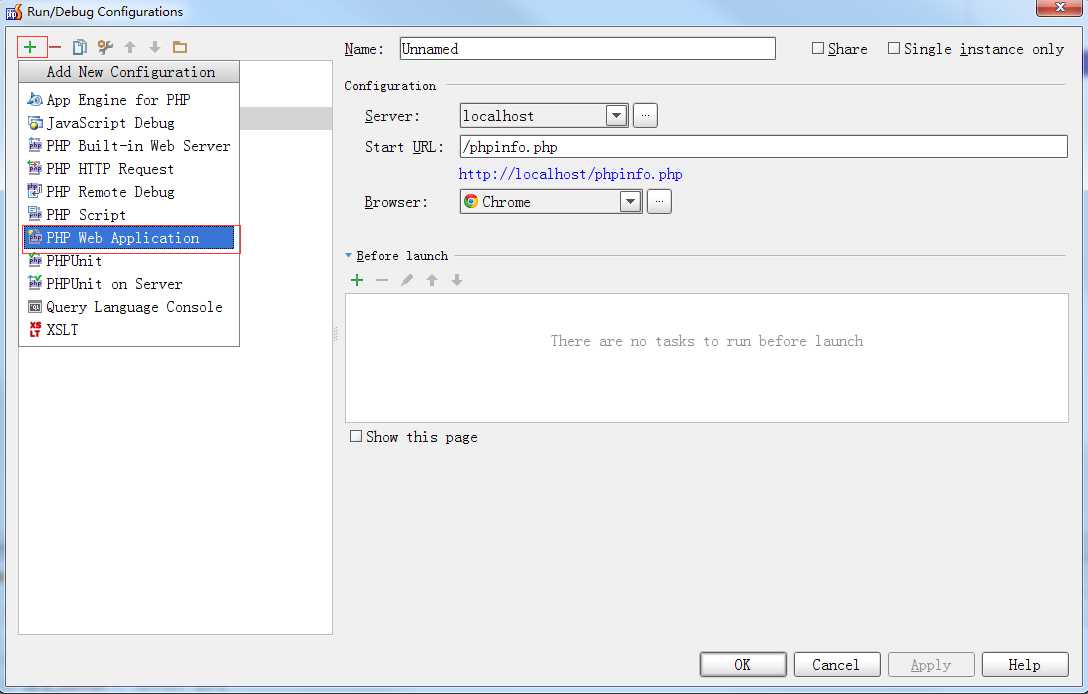The image size is (1088, 694).
Task: Collapse the Before launch section
Action: pyautogui.click(x=349, y=256)
